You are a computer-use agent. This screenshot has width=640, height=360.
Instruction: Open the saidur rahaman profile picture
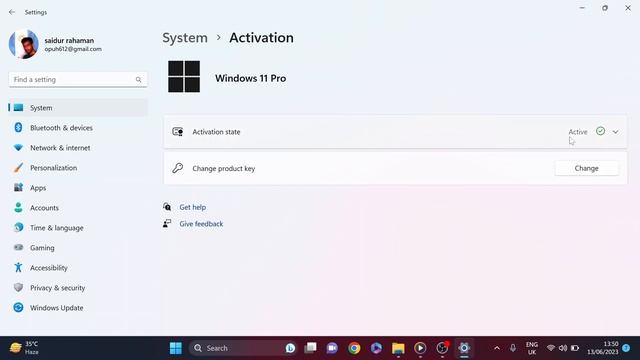coord(24,44)
